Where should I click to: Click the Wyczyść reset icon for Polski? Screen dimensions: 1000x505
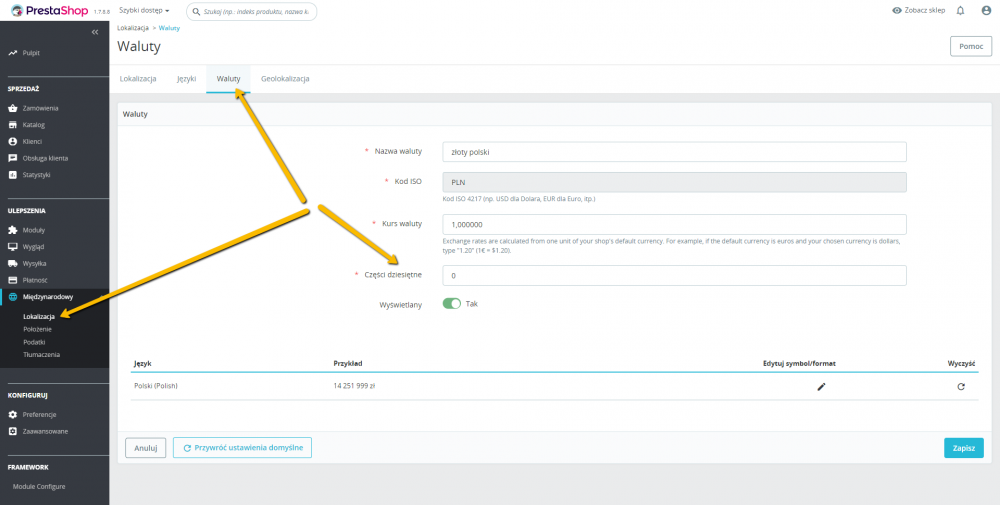(961, 386)
